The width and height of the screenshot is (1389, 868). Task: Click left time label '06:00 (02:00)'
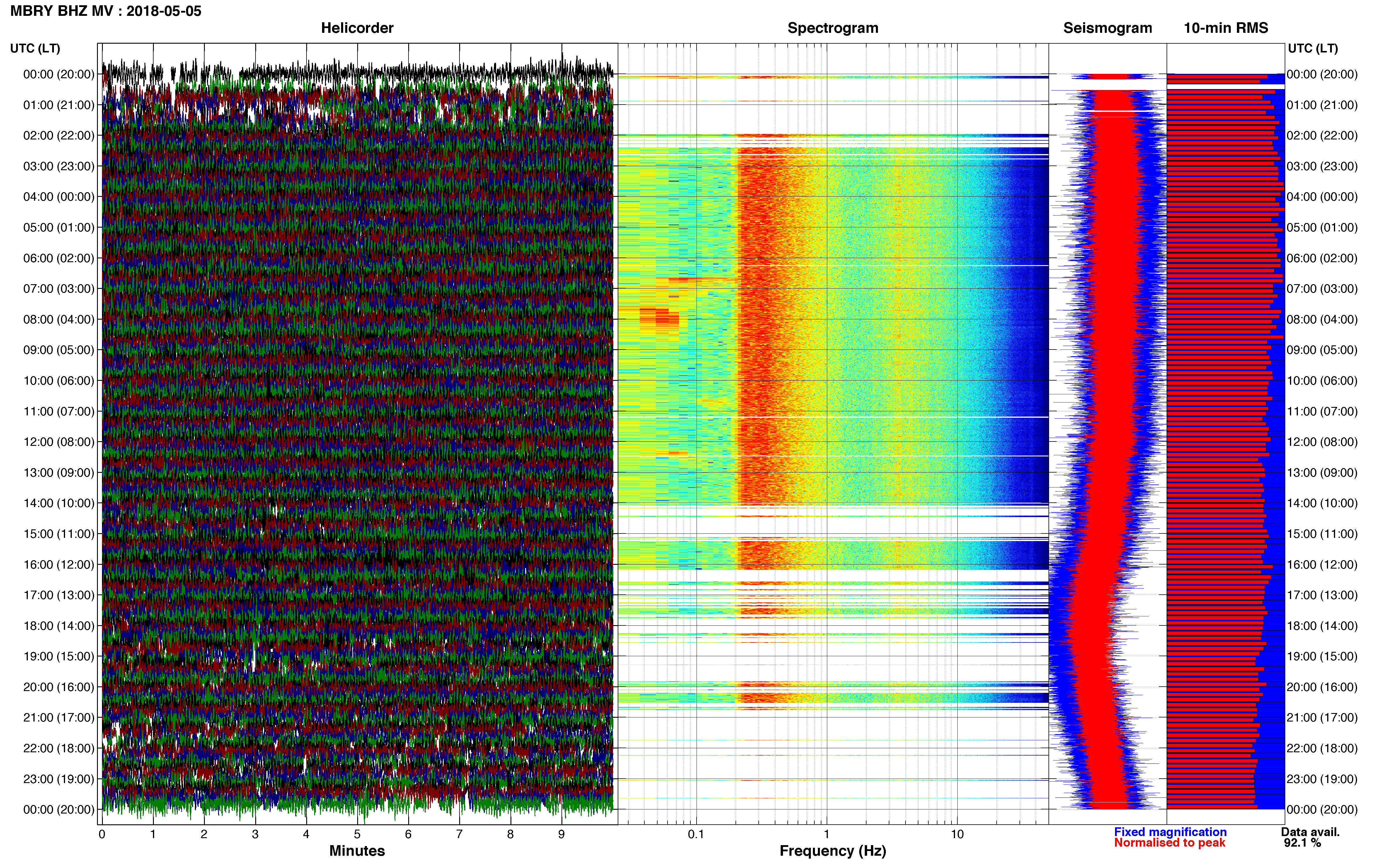59,258
